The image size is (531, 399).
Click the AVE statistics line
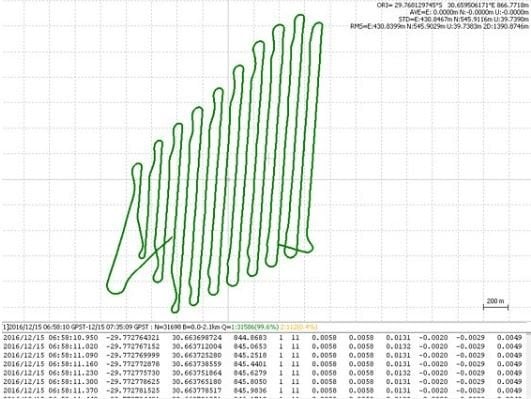(469, 12)
